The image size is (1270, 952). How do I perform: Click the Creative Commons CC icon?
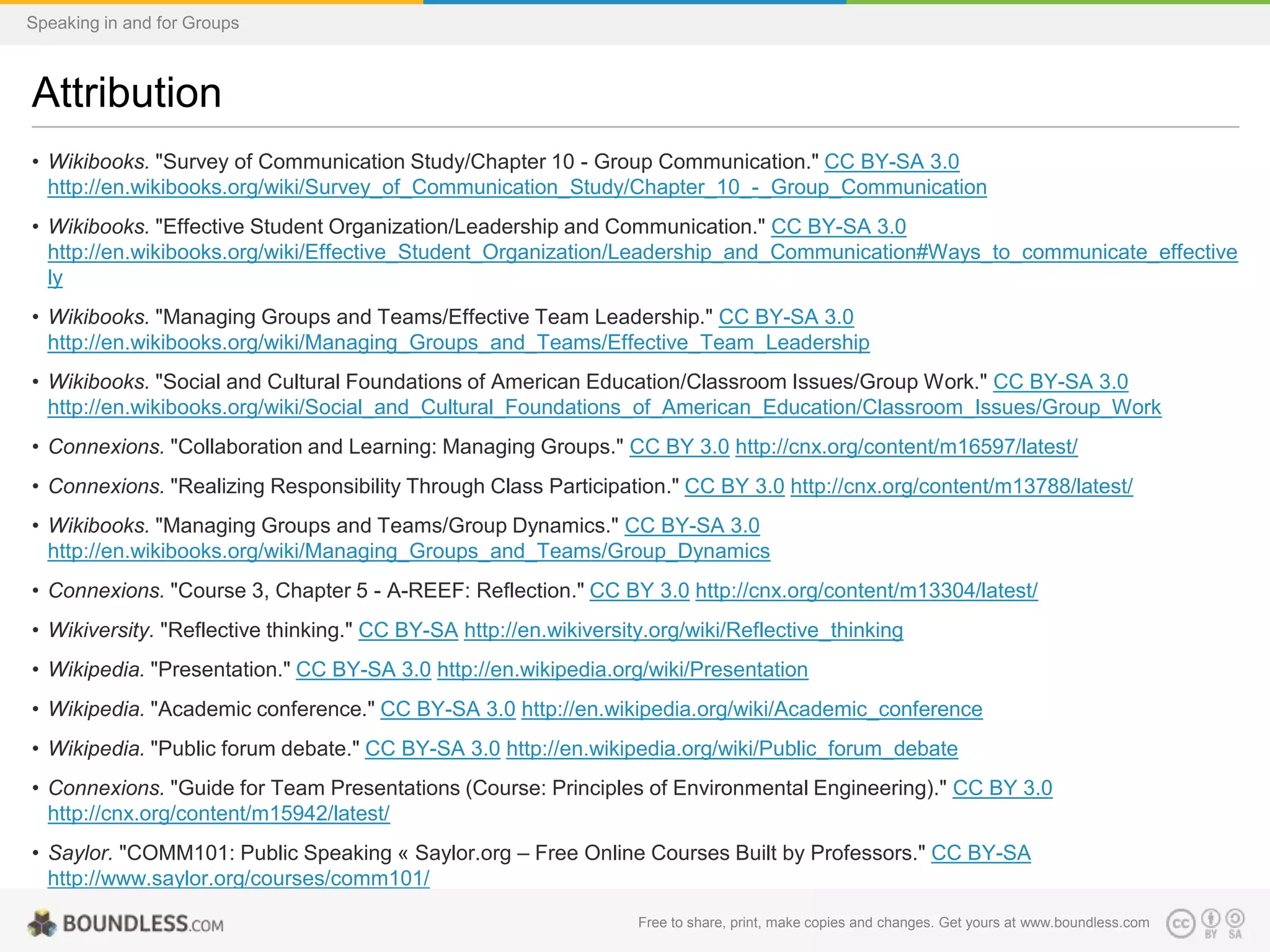point(1181,924)
